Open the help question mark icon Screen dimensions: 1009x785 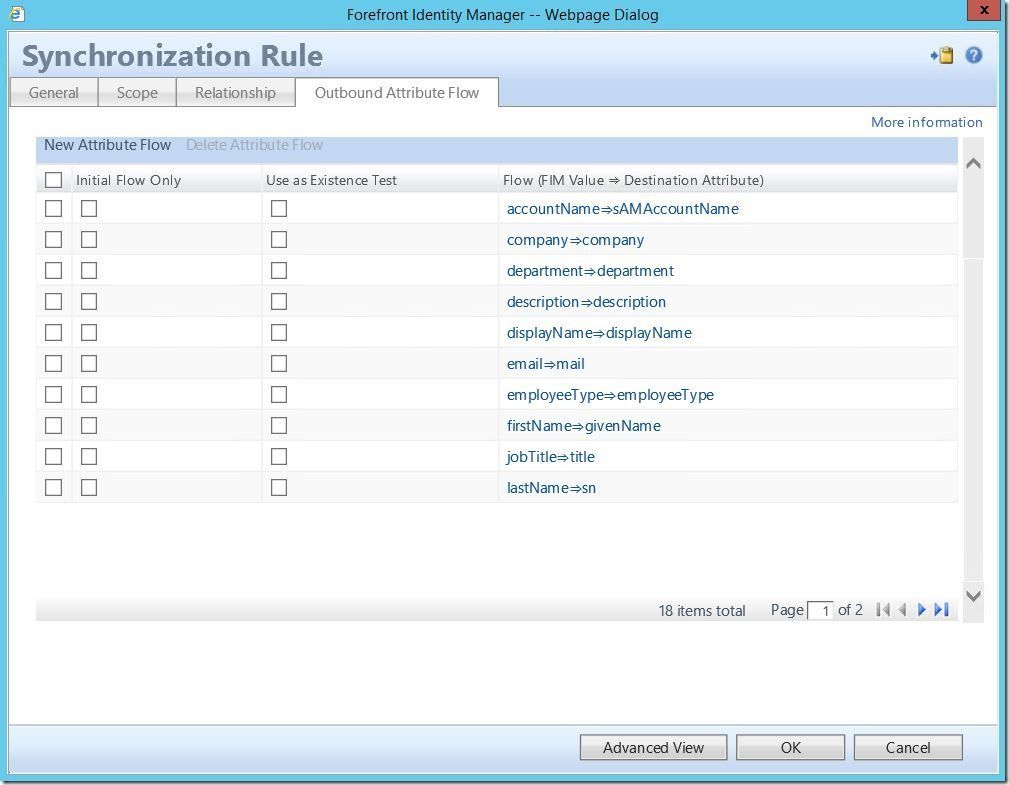[x=974, y=55]
